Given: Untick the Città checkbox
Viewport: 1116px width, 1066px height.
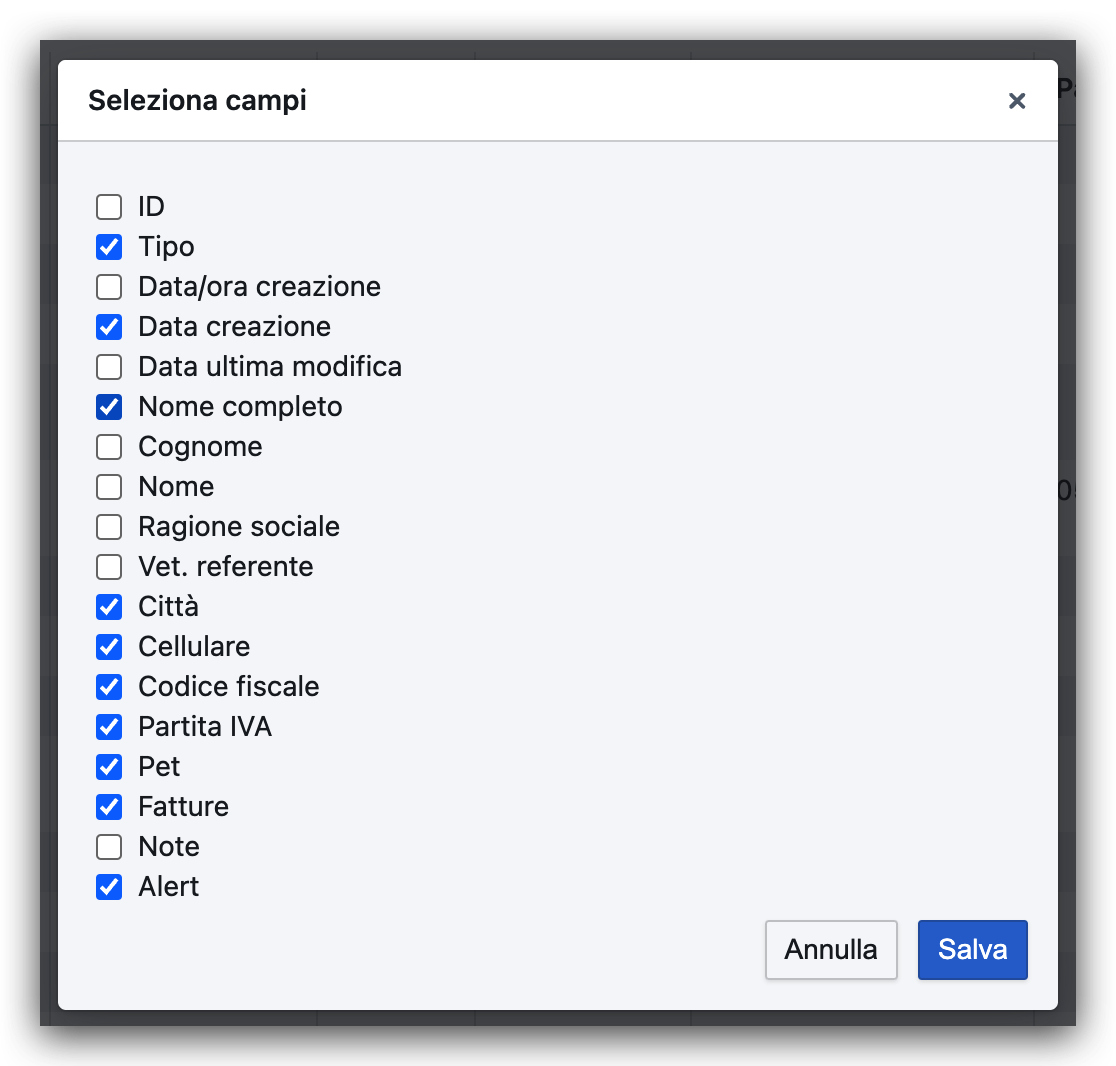Looking at the screenshot, I should click(x=109, y=607).
